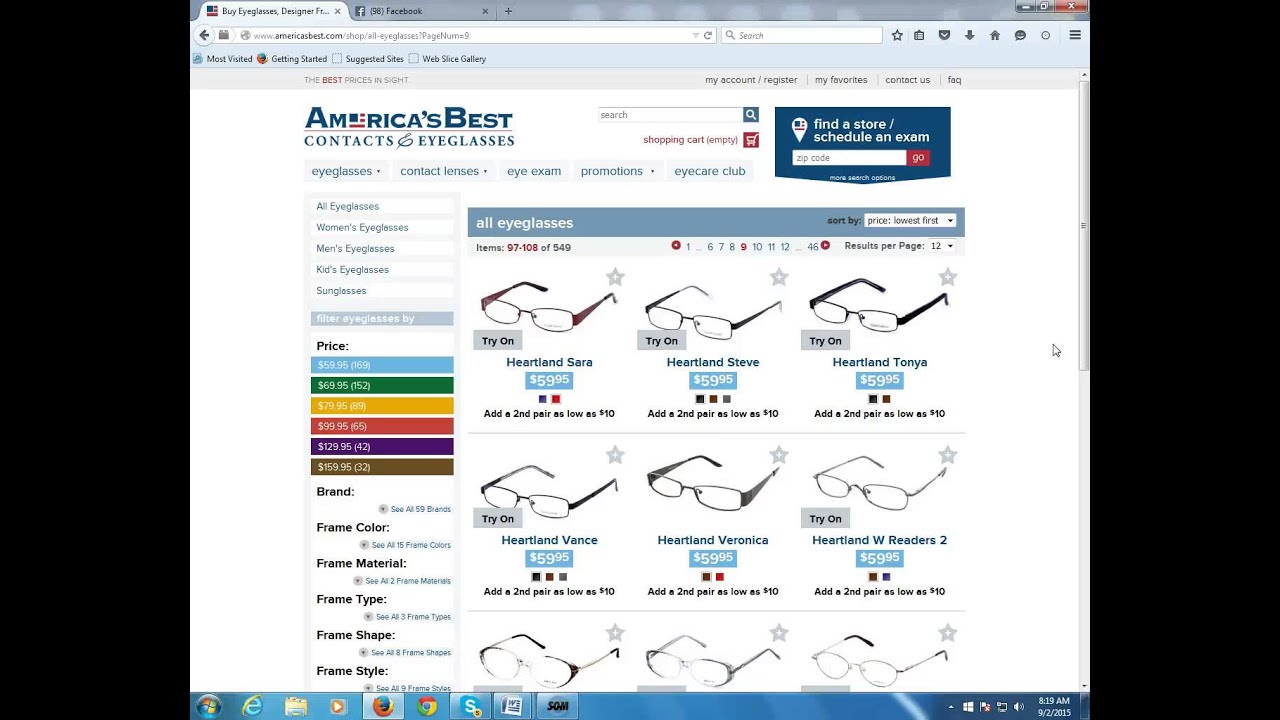The width and height of the screenshot is (1280, 720).
Task: Go to next results page arrow
Action: [x=825, y=246]
